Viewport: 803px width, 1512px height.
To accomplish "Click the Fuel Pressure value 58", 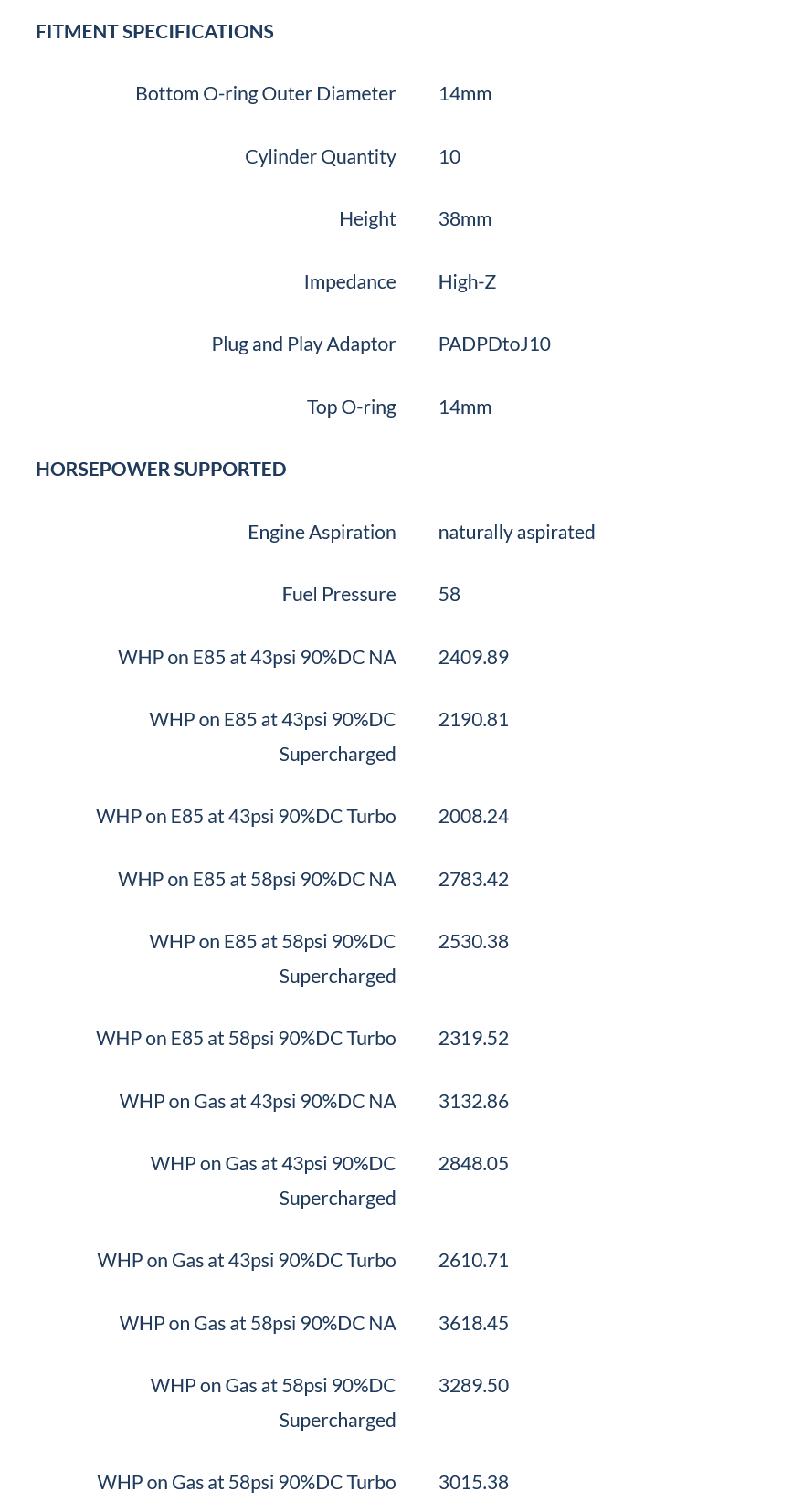I will pos(449,595).
